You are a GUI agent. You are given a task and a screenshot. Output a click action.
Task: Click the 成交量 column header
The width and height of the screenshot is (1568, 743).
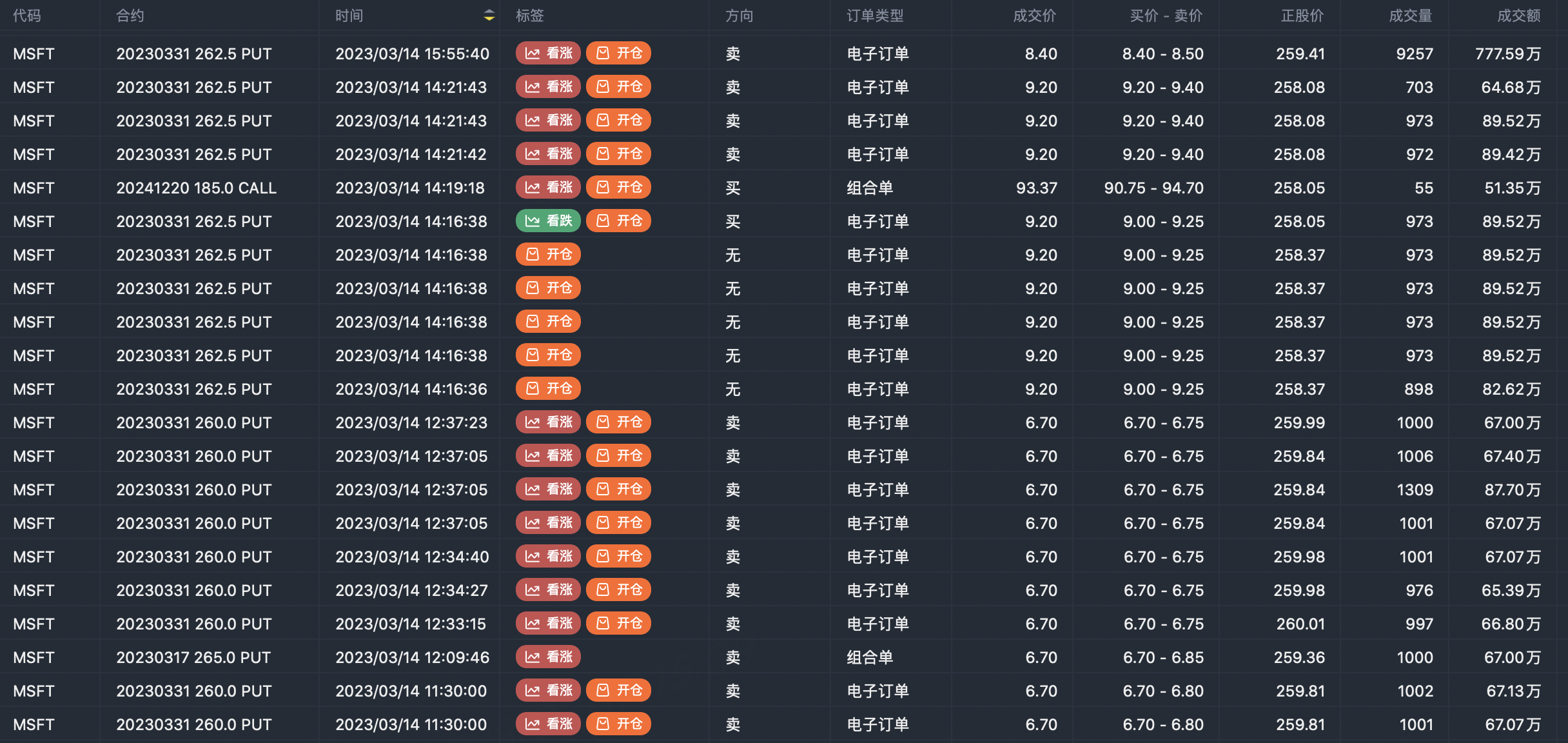pos(1411,15)
